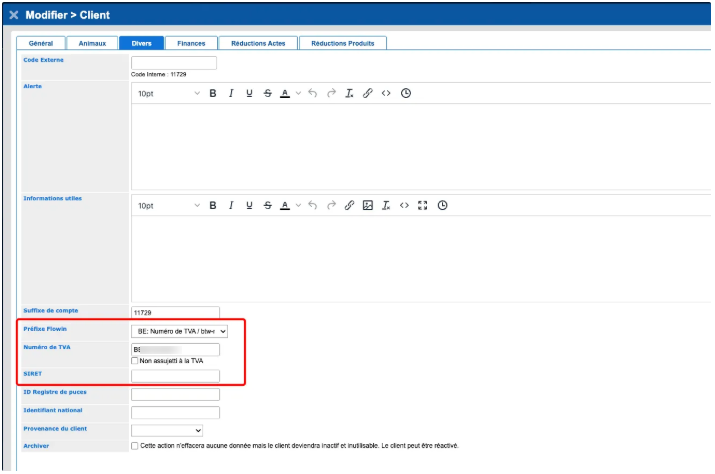Image resolution: width=715 pixels, height=474 pixels.
Task: Open the Préfixe Flowin dropdown
Action: [x=180, y=331]
